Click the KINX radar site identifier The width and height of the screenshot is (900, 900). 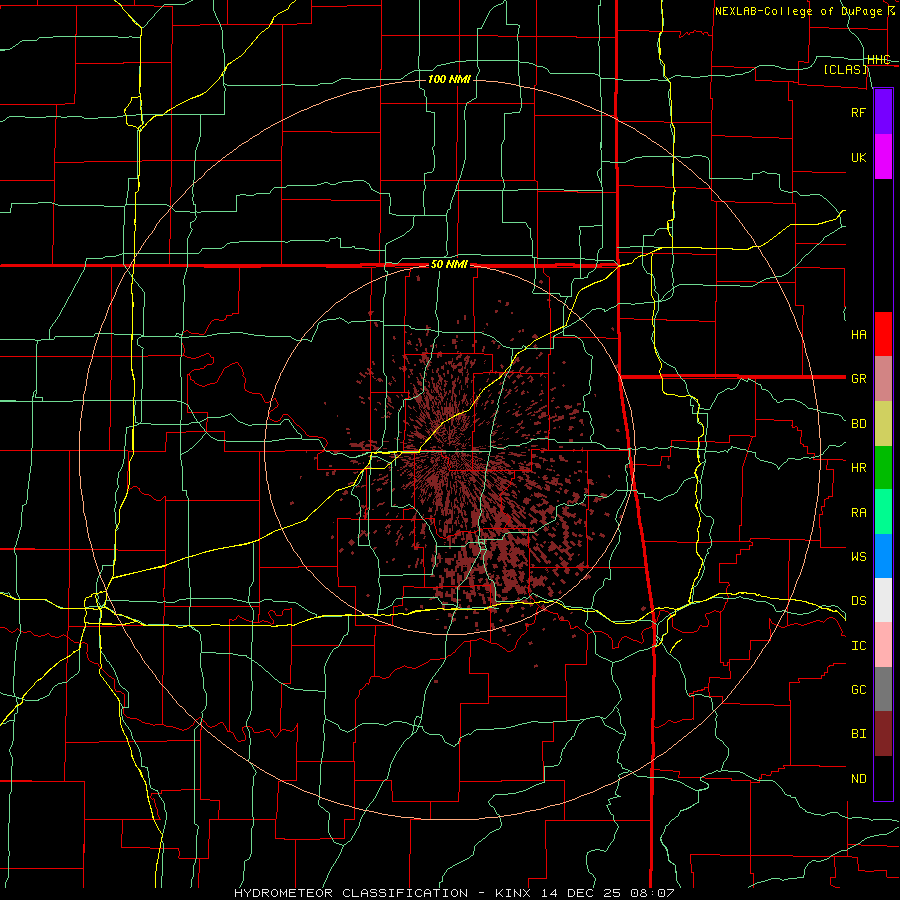pyautogui.click(x=513, y=893)
